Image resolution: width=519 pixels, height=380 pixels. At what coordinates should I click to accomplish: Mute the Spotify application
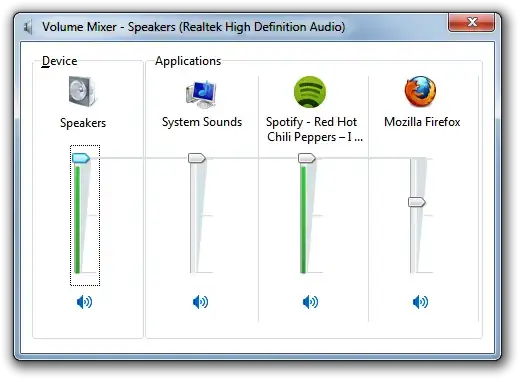point(310,302)
